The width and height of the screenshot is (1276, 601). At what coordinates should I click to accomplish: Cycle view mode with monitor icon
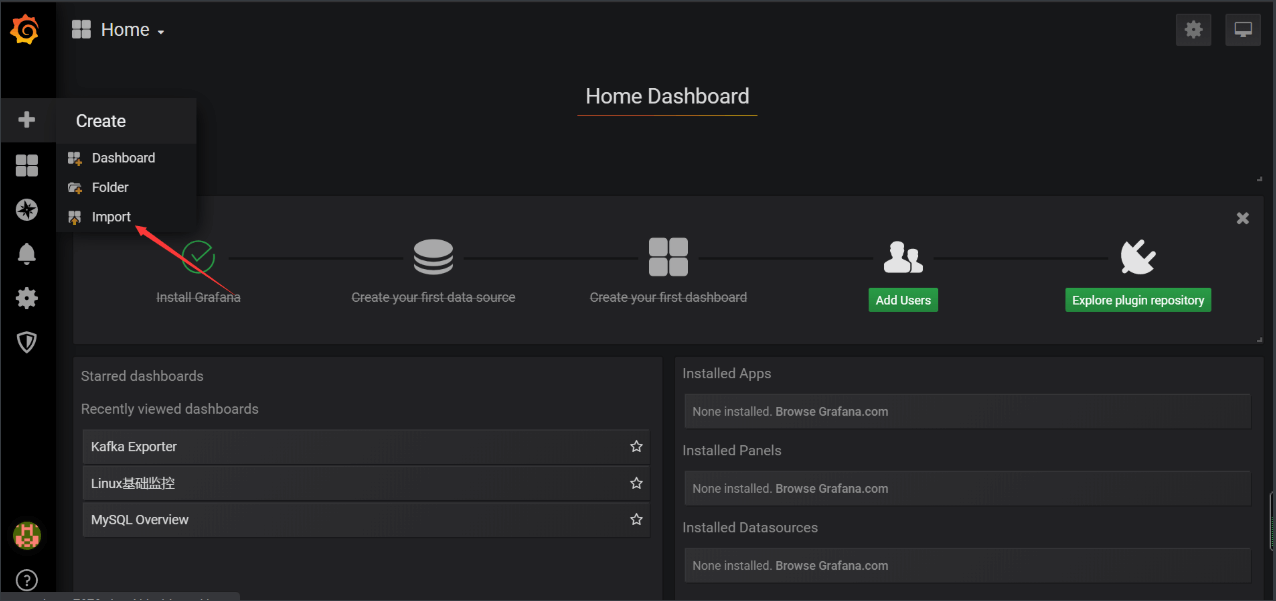[1243, 30]
